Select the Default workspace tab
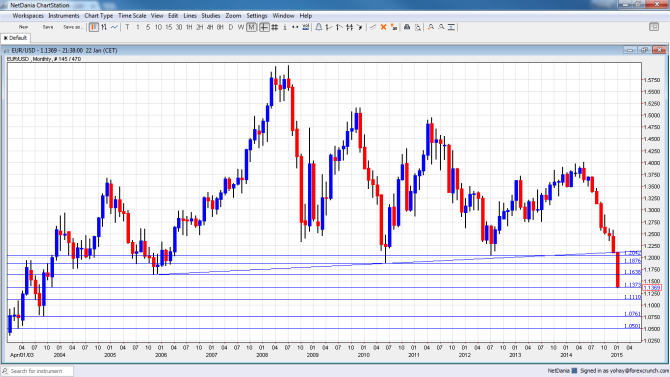The height and width of the screenshot is (377, 670). point(15,38)
